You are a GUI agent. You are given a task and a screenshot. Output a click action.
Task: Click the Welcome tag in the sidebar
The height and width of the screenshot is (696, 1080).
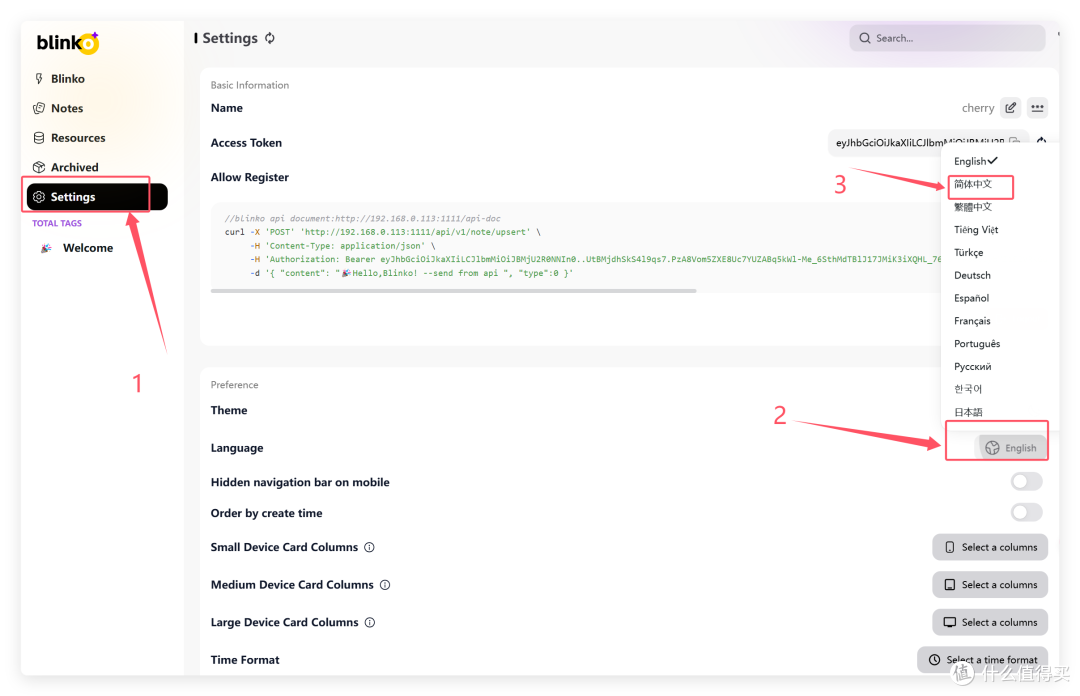[x=88, y=248]
